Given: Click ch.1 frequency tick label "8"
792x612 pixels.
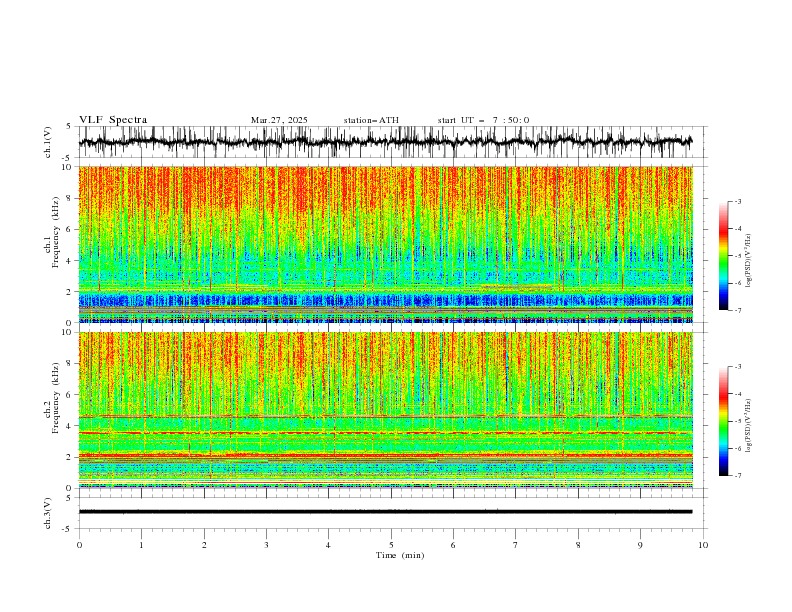Looking at the screenshot, I should click(x=70, y=198).
